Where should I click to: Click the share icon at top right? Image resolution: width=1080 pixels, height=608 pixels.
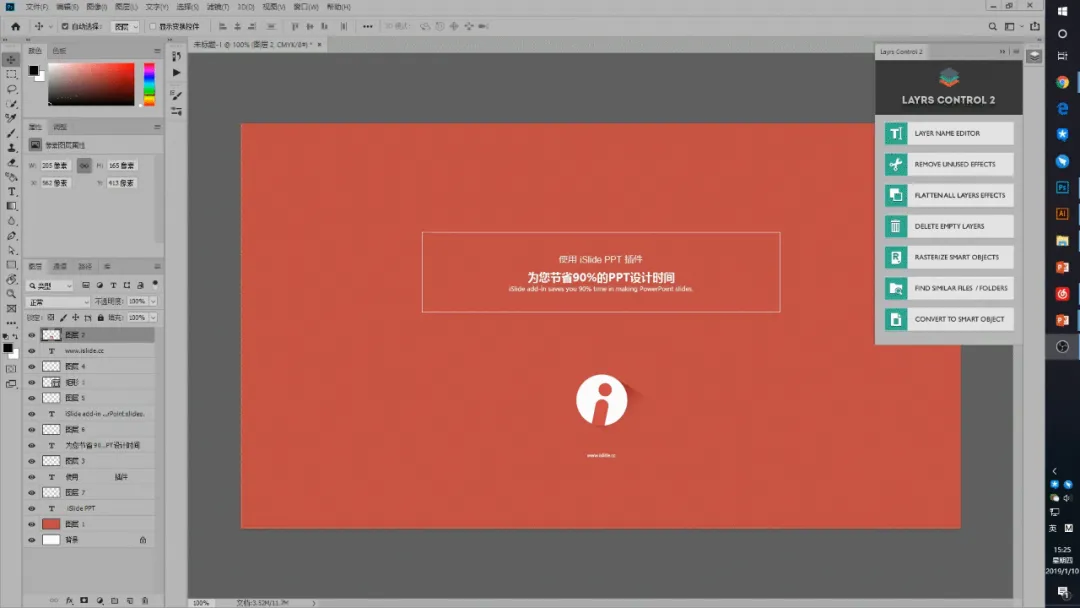click(1035, 26)
